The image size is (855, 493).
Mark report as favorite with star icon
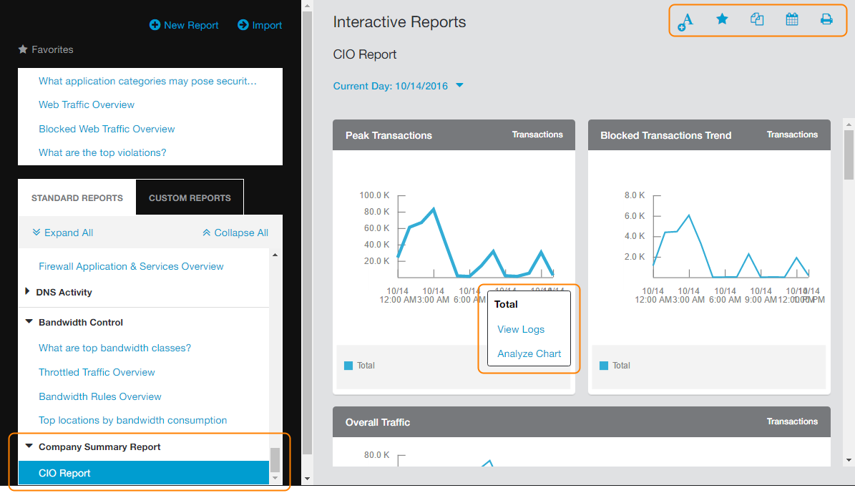pyautogui.click(x=722, y=19)
